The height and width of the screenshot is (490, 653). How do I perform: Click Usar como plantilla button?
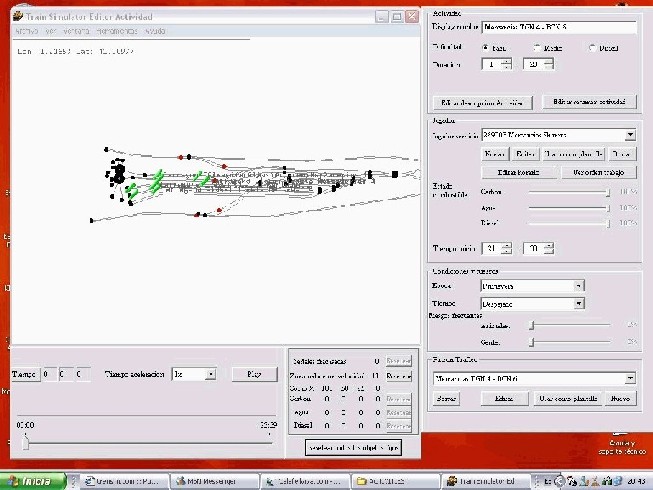pyautogui.click(x=568, y=398)
